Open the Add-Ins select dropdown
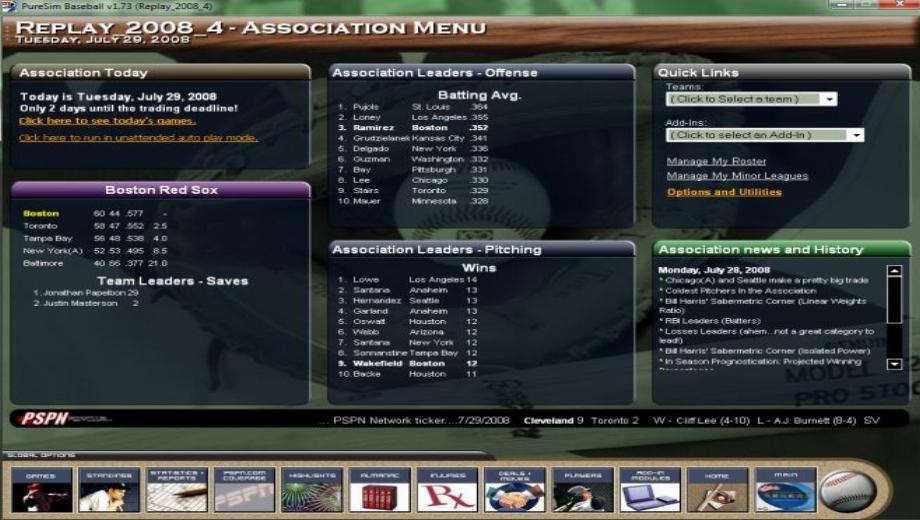The height and width of the screenshot is (520, 920). [856, 135]
